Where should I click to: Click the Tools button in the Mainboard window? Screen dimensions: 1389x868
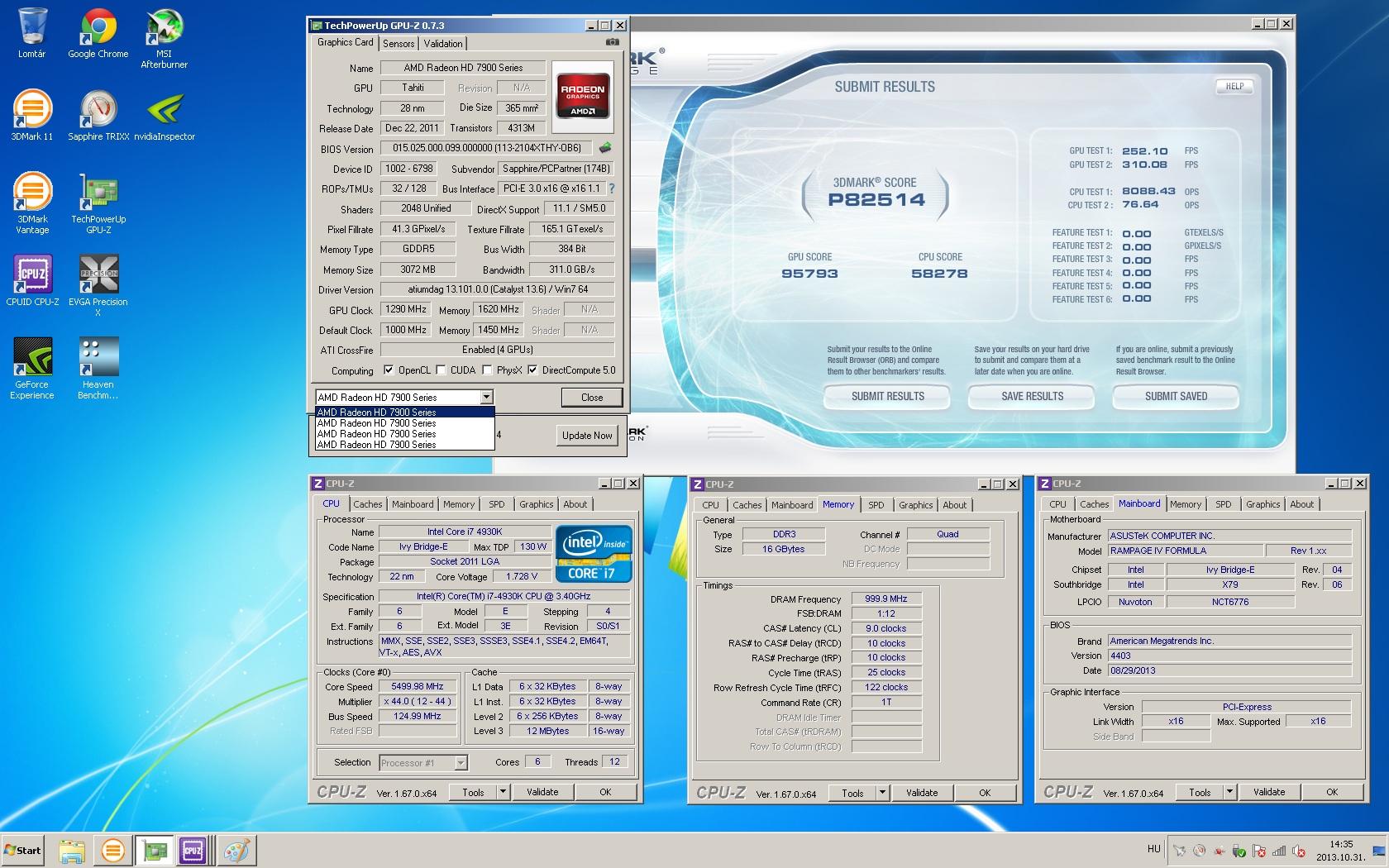[x=1200, y=792]
